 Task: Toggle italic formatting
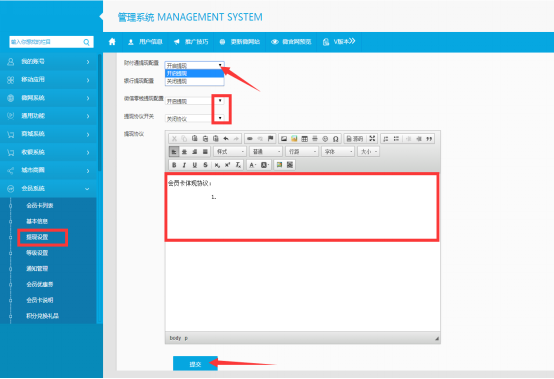[184, 165]
